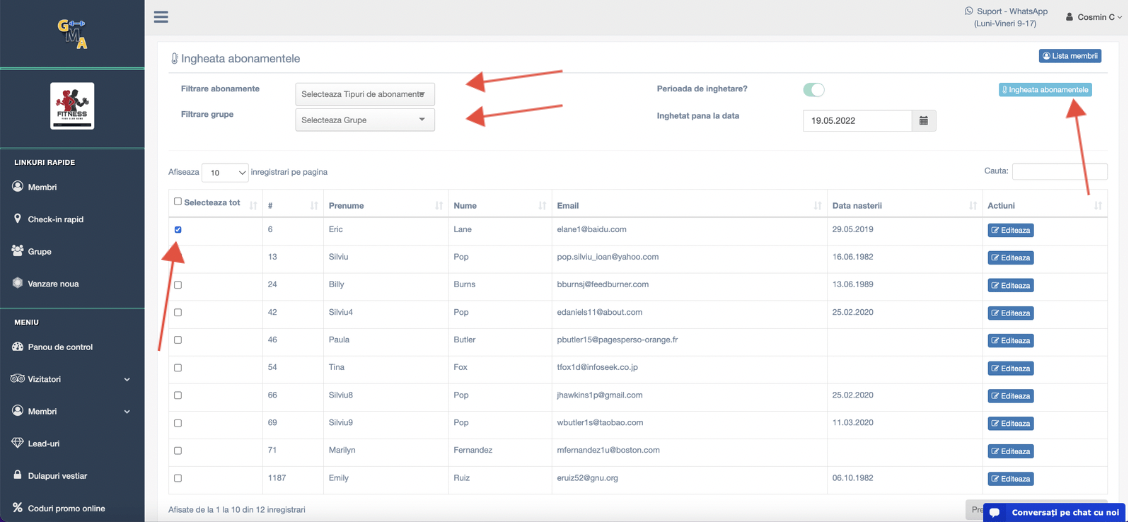This screenshot has height=522, width=1128.
Task: Open the Cosmin C user menu
Action: (1095, 17)
